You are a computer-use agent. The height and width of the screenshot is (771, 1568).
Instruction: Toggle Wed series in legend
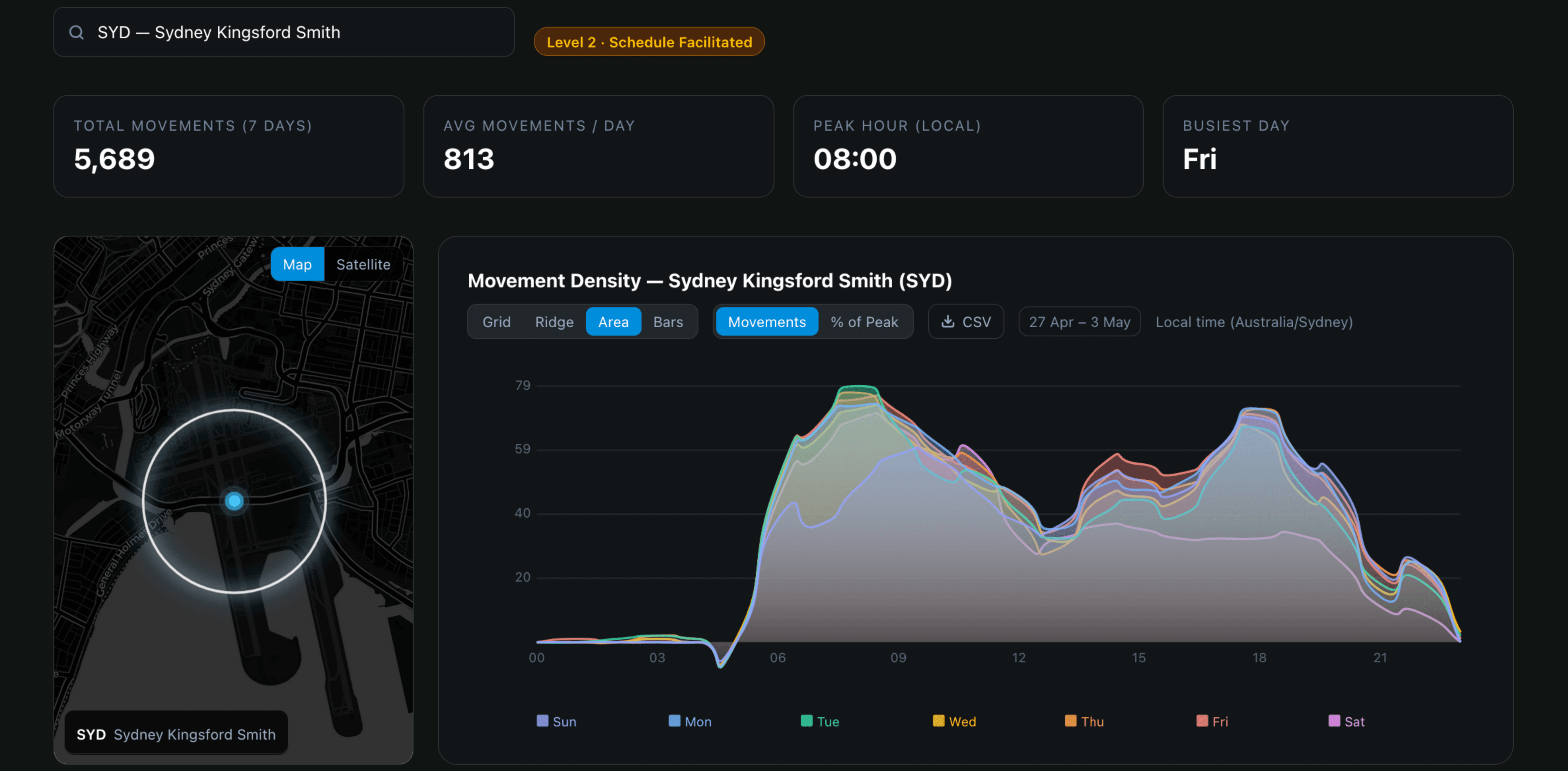pos(954,721)
